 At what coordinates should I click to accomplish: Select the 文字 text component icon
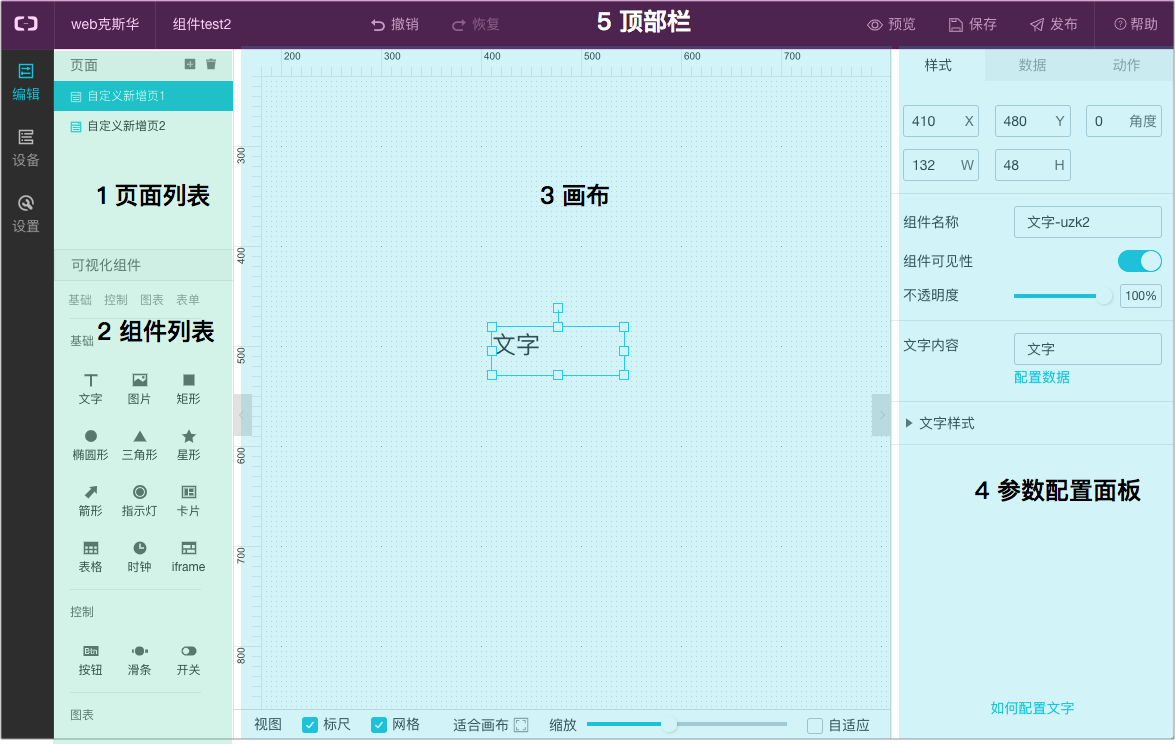90,381
